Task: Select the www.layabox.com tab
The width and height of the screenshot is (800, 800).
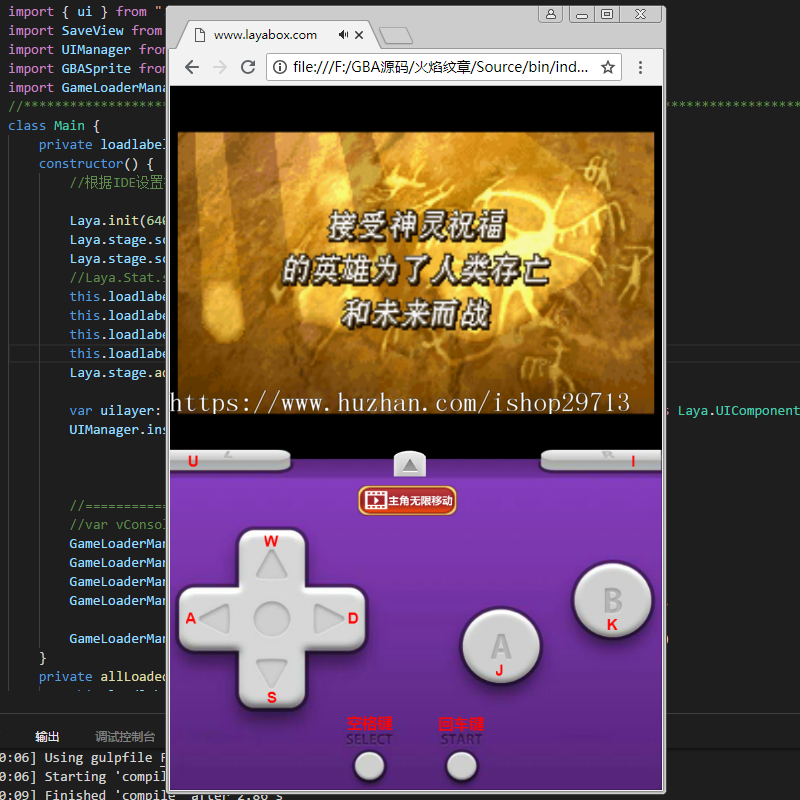Action: coord(277,35)
